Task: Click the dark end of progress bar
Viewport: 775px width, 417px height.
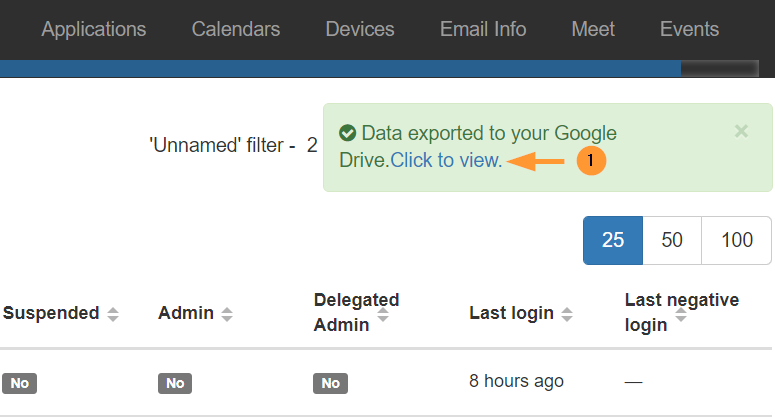Action: point(720,69)
